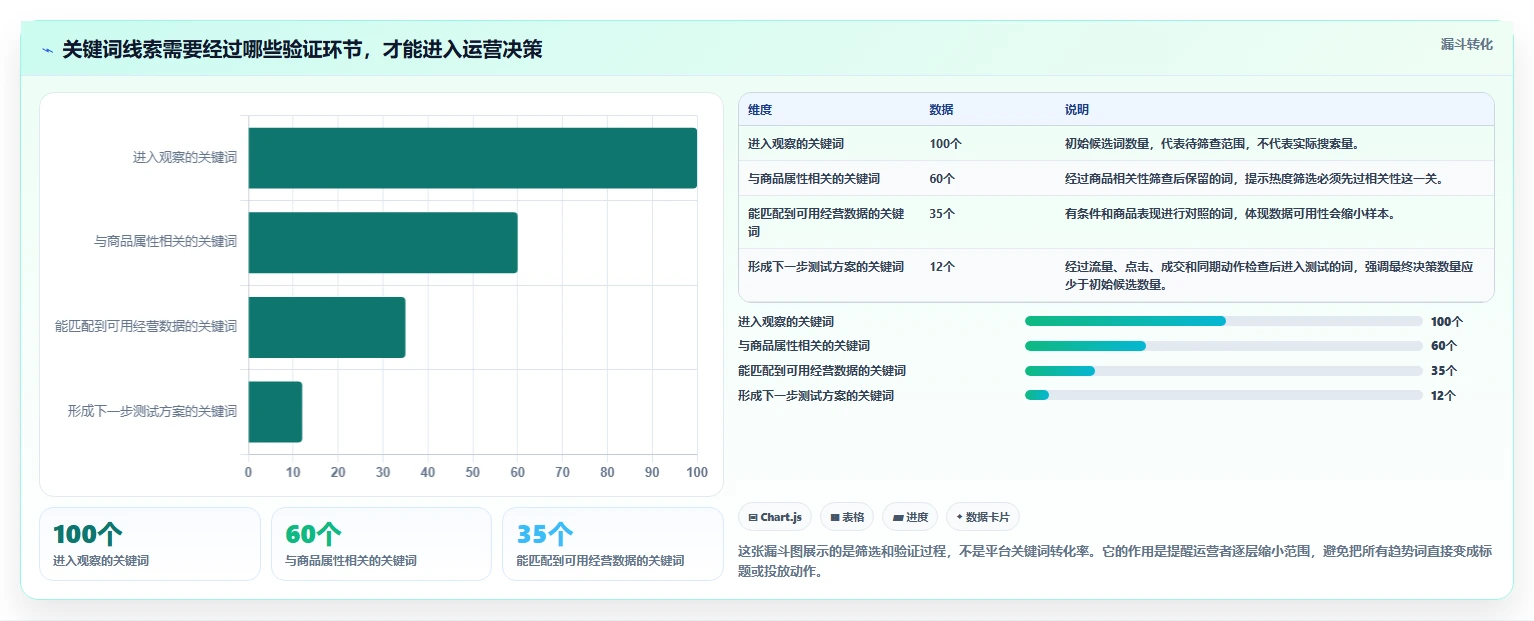Click progress row label 进入观察的关键词
This screenshot has width=1534, height=621.
pos(786,322)
